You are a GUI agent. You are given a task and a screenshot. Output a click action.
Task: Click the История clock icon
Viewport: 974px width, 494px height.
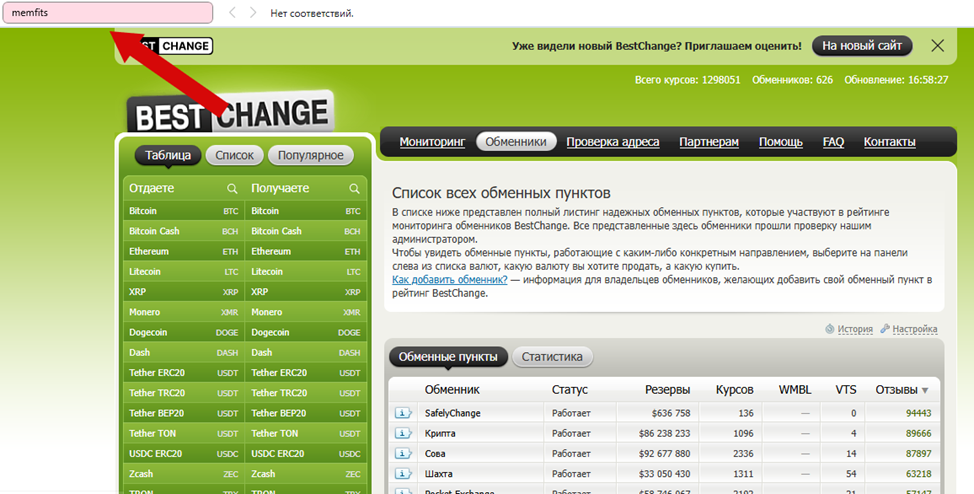click(x=829, y=329)
